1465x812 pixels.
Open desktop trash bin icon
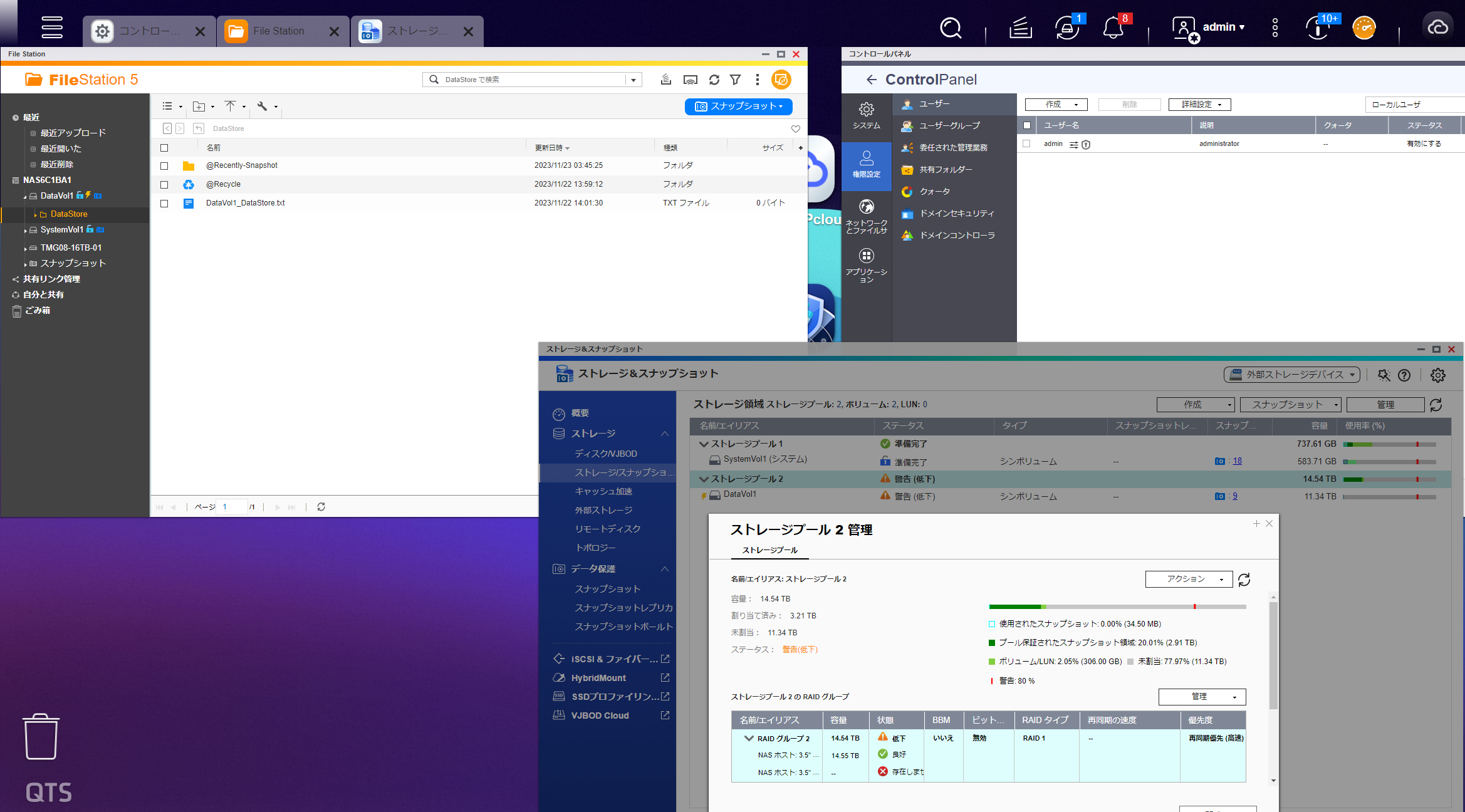click(x=41, y=736)
